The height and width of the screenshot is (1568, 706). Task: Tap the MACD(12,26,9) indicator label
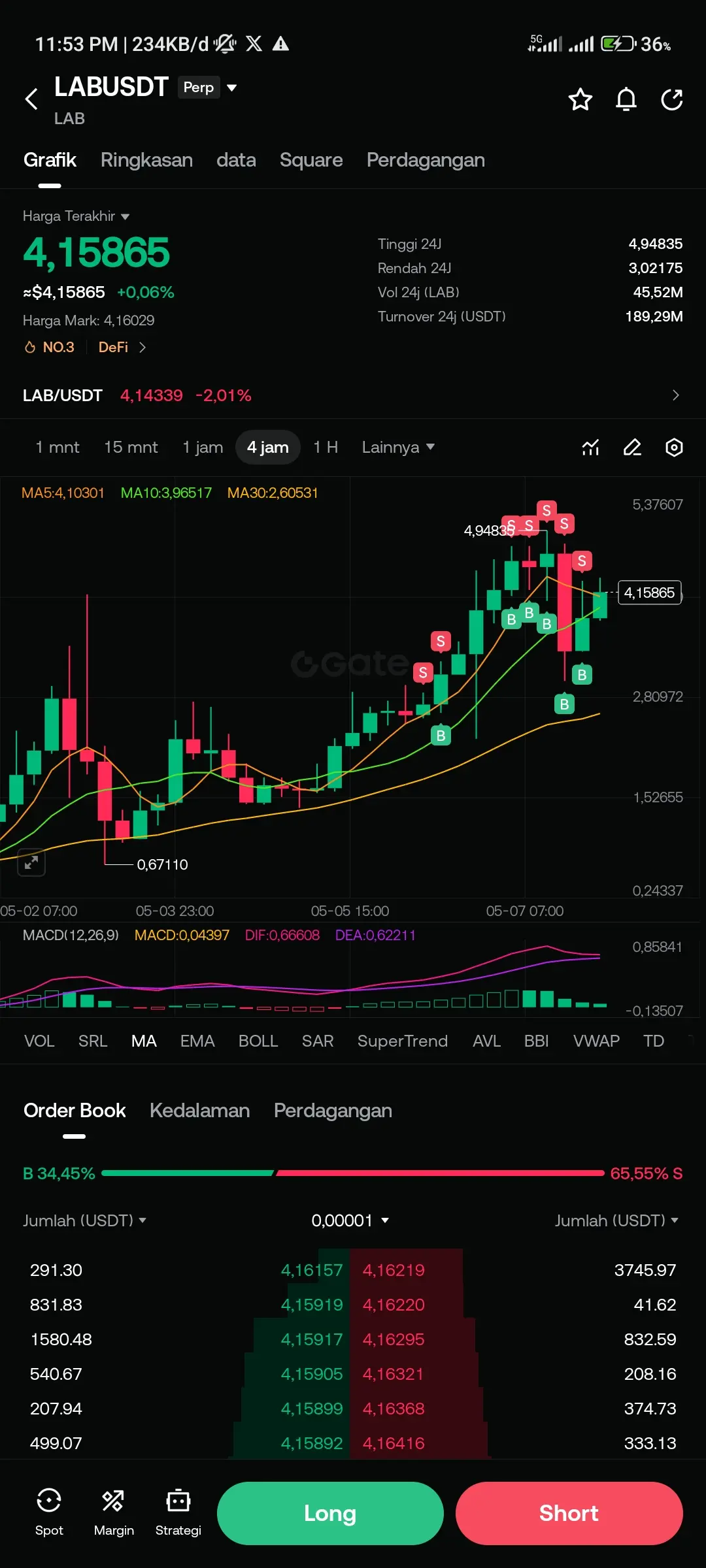71,935
